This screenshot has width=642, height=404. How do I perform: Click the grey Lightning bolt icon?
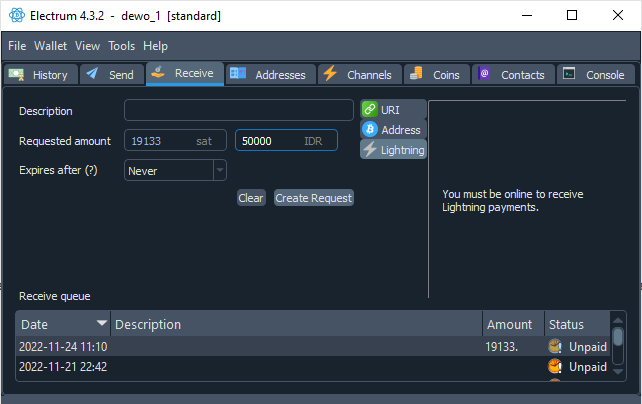click(x=370, y=149)
